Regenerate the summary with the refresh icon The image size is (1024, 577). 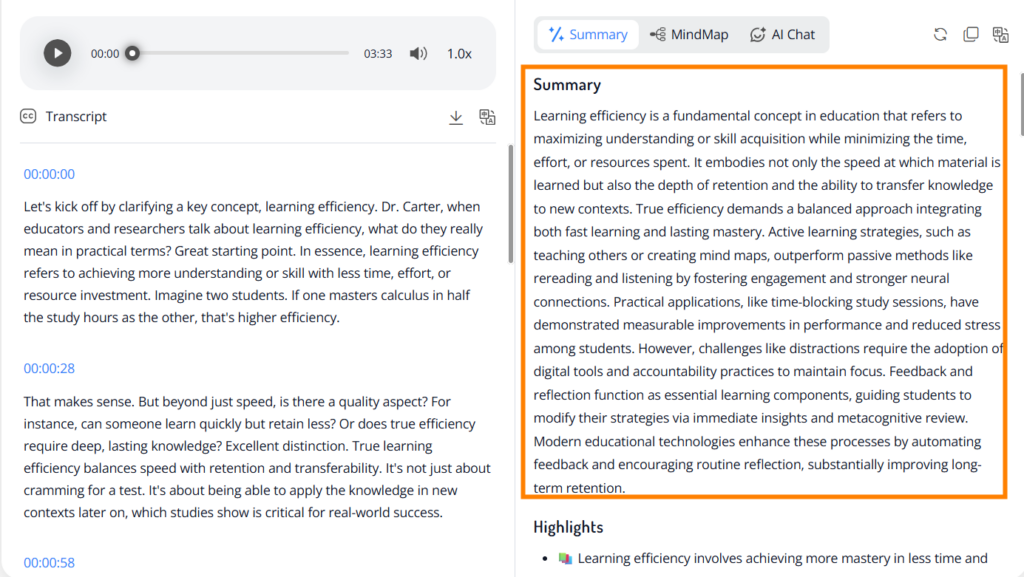click(x=940, y=35)
